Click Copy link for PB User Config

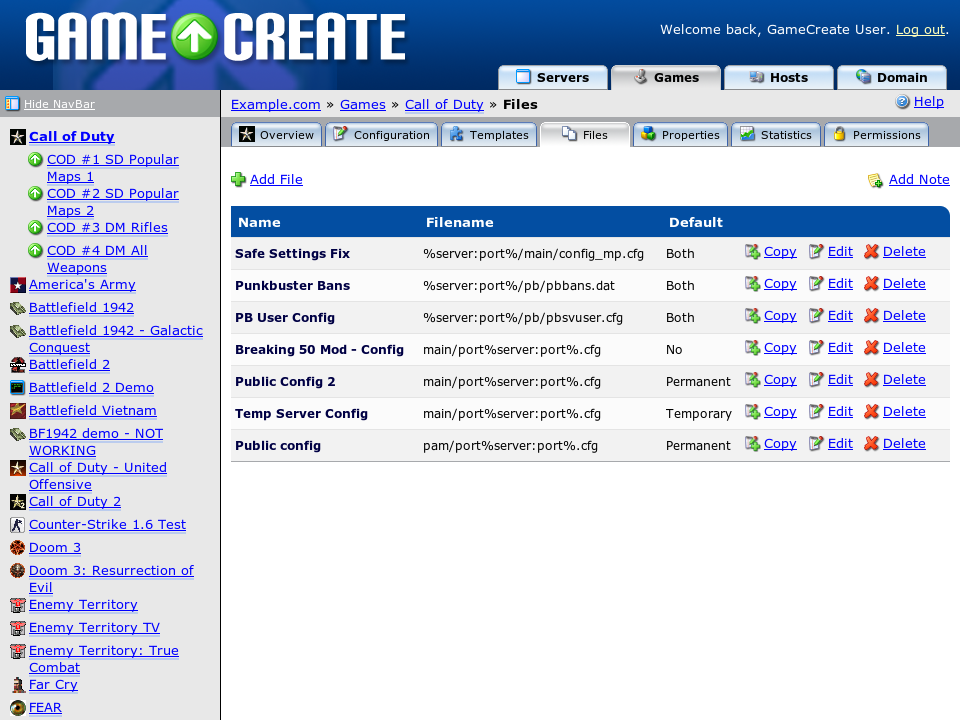pos(780,315)
